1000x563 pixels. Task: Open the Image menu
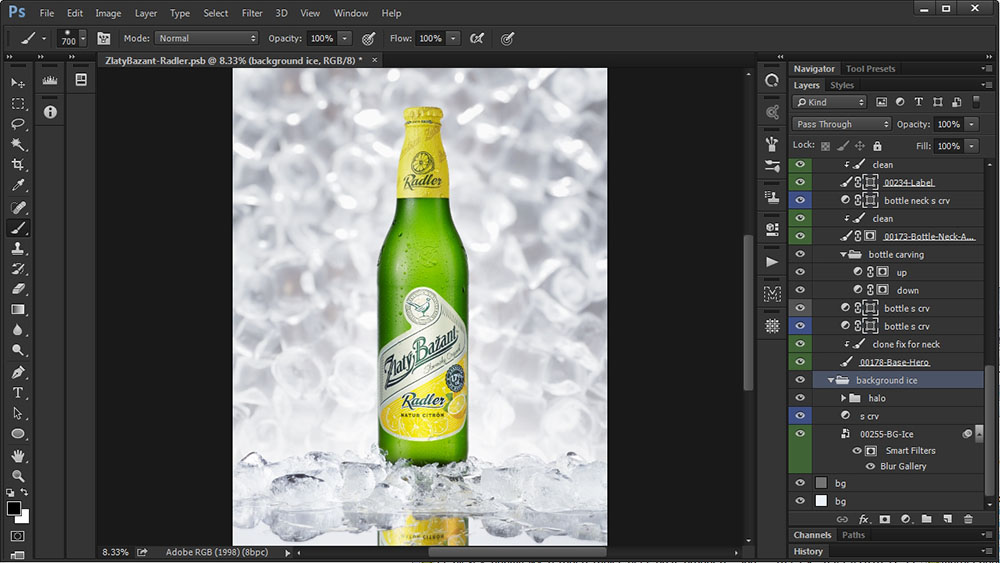click(108, 13)
